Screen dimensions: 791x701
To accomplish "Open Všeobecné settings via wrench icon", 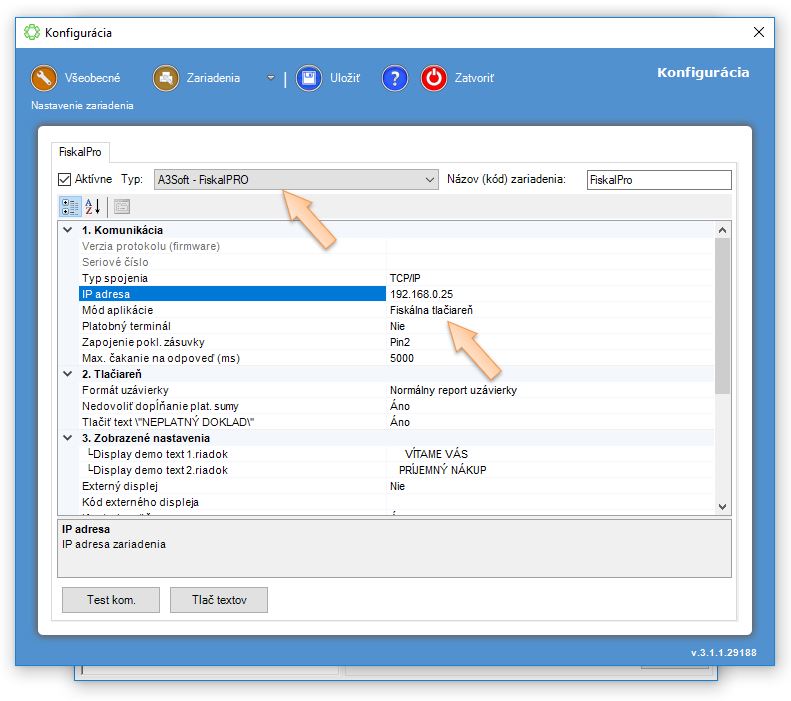I will (x=45, y=78).
